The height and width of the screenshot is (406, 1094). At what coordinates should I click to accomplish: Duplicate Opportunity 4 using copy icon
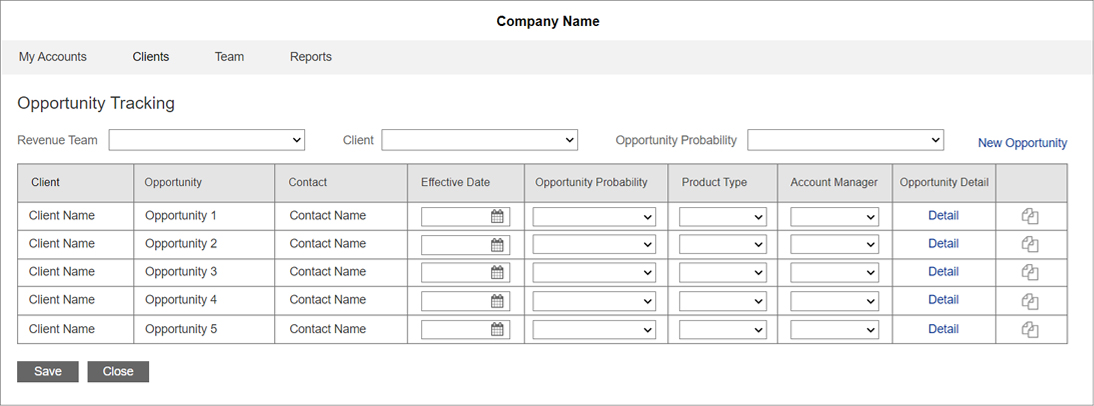[1030, 301]
